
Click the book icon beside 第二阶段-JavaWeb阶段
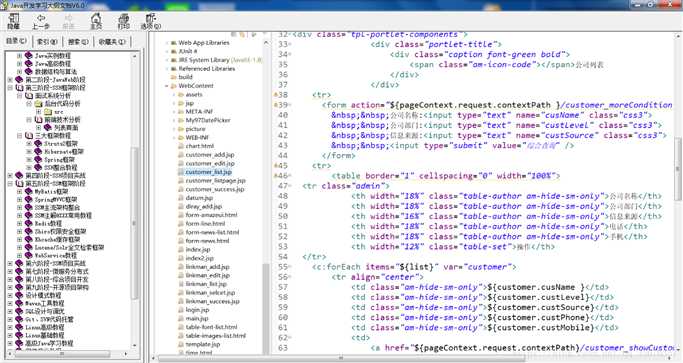[x=19, y=79]
